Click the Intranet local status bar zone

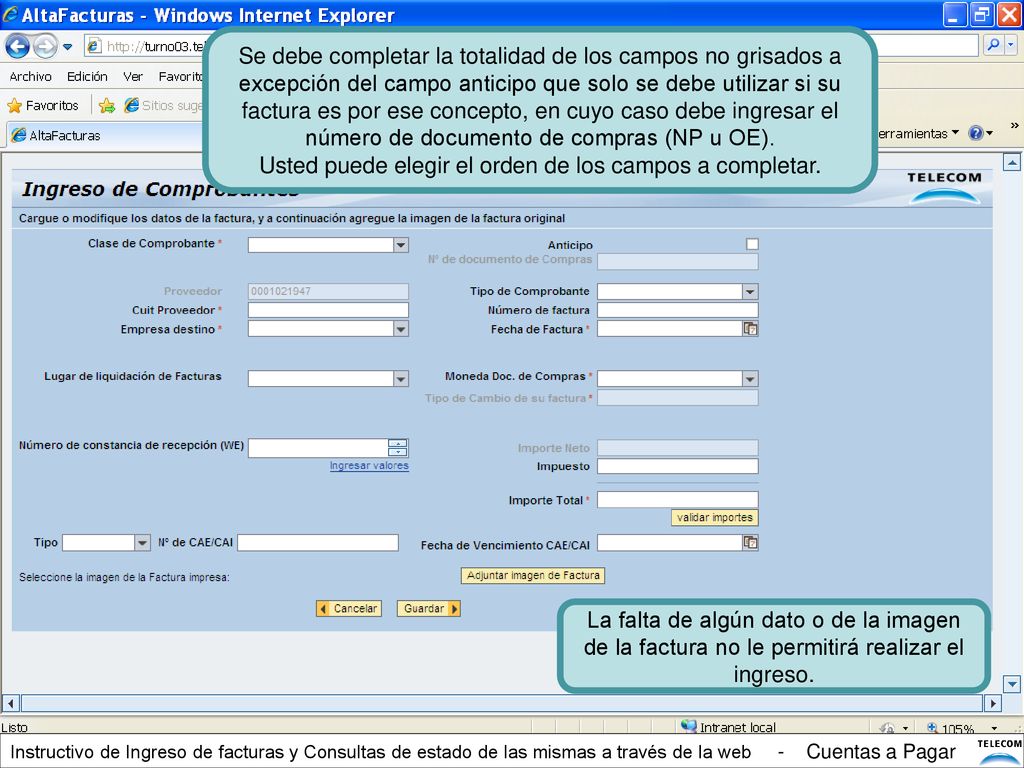point(728,727)
